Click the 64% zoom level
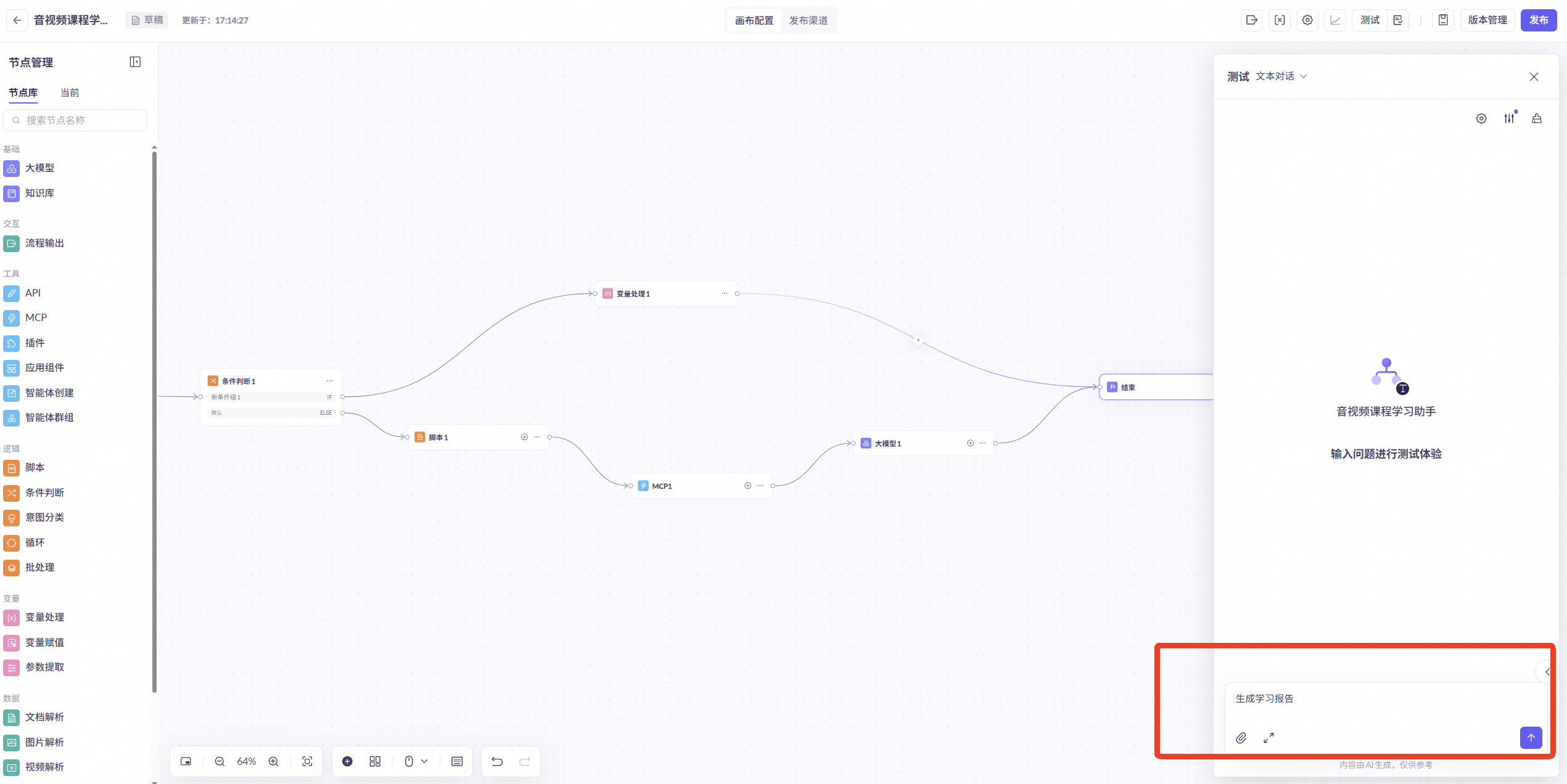Screen dimensions: 1567x784 coord(247,761)
